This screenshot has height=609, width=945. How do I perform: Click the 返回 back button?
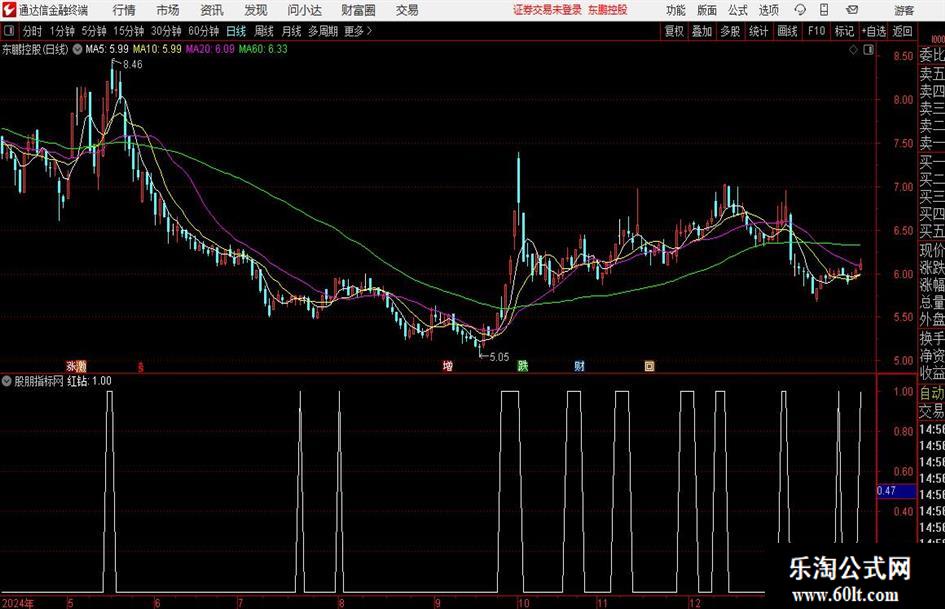coord(902,31)
